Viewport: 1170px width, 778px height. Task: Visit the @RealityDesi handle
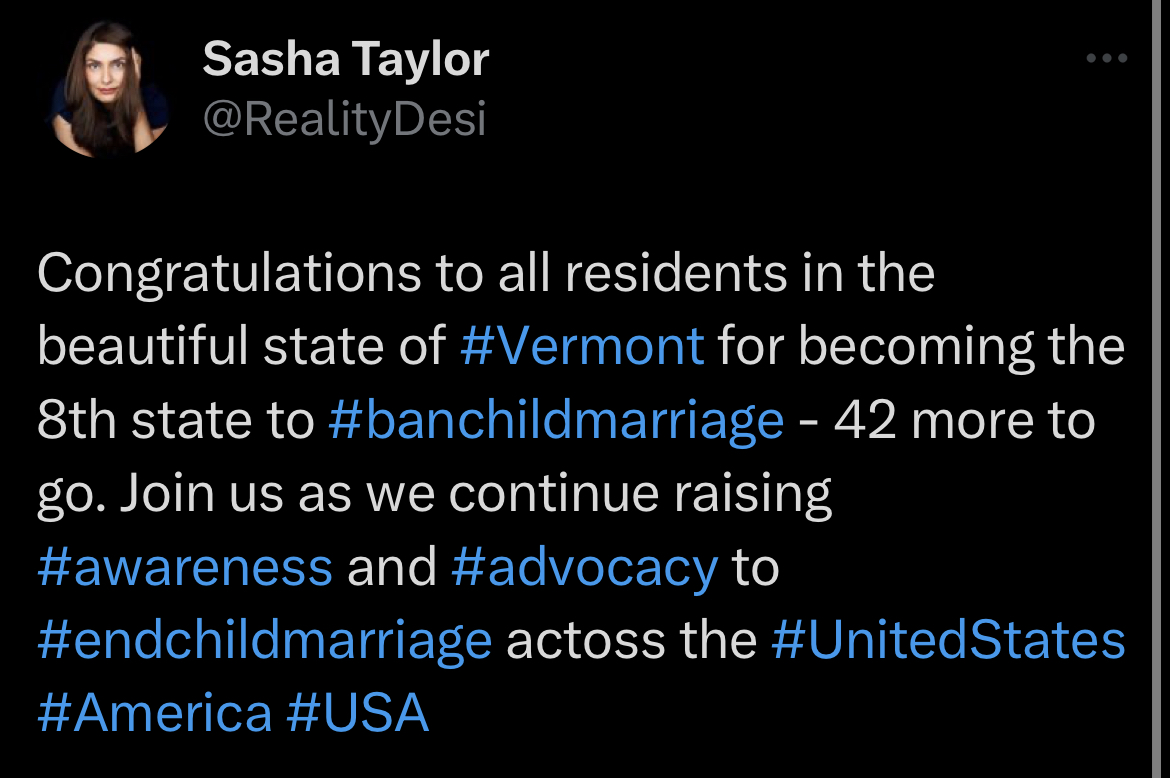click(x=344, y=119)
